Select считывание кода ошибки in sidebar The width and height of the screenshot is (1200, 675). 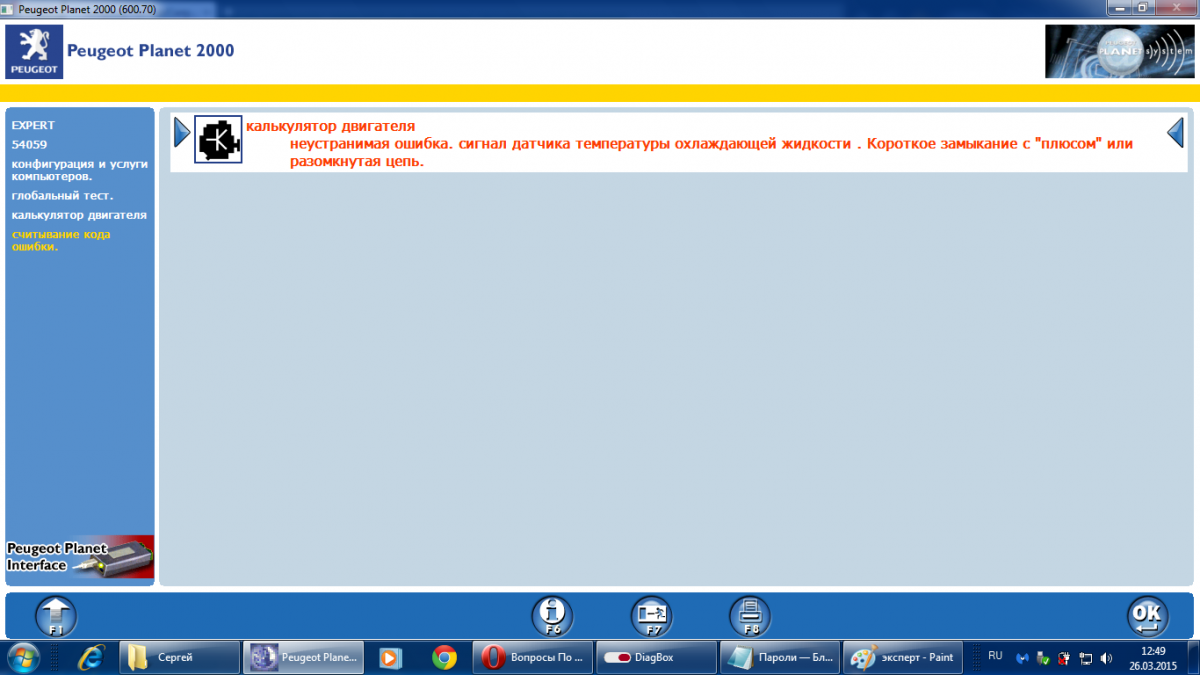pyautogui.click(x=61, y=240)
